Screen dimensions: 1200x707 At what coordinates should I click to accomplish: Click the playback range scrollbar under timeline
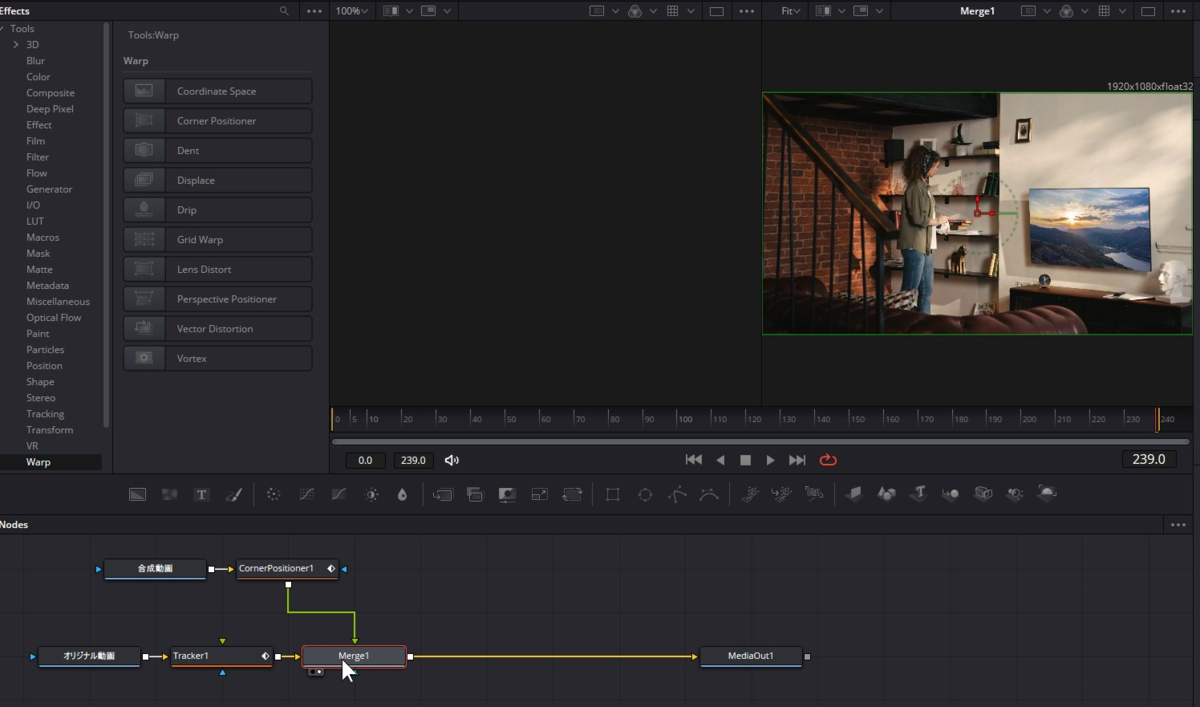[760, 441]
